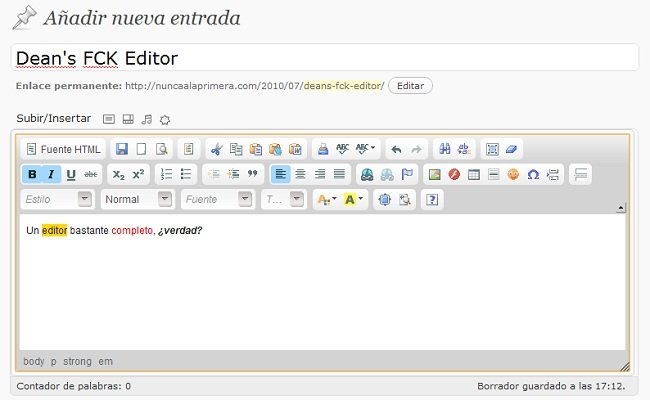Insert a bulleted list
Viewport: 650px width, 400px height.
[186, 174]
